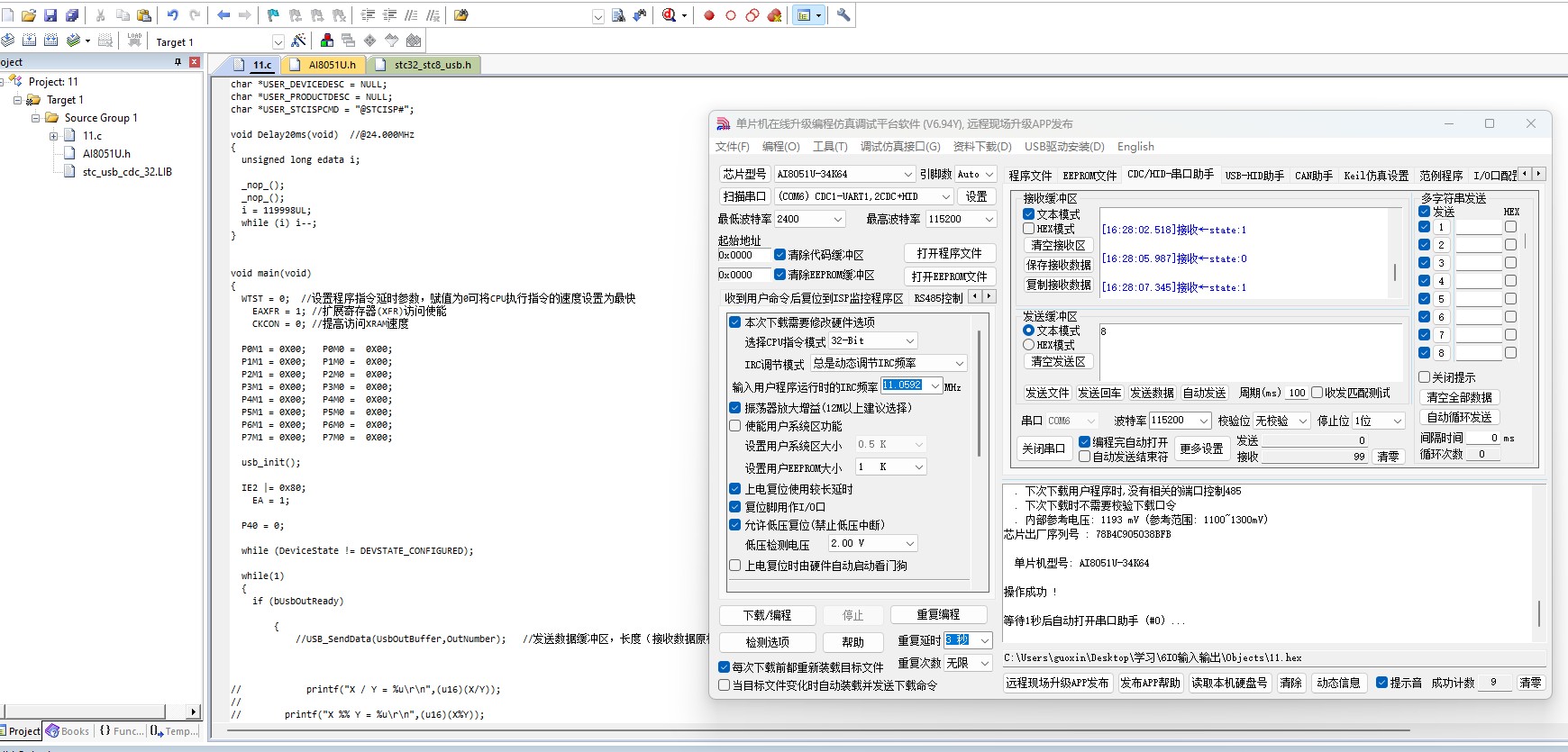
Task: Open the 资料下载(D) menu
Action: [981, 147]
